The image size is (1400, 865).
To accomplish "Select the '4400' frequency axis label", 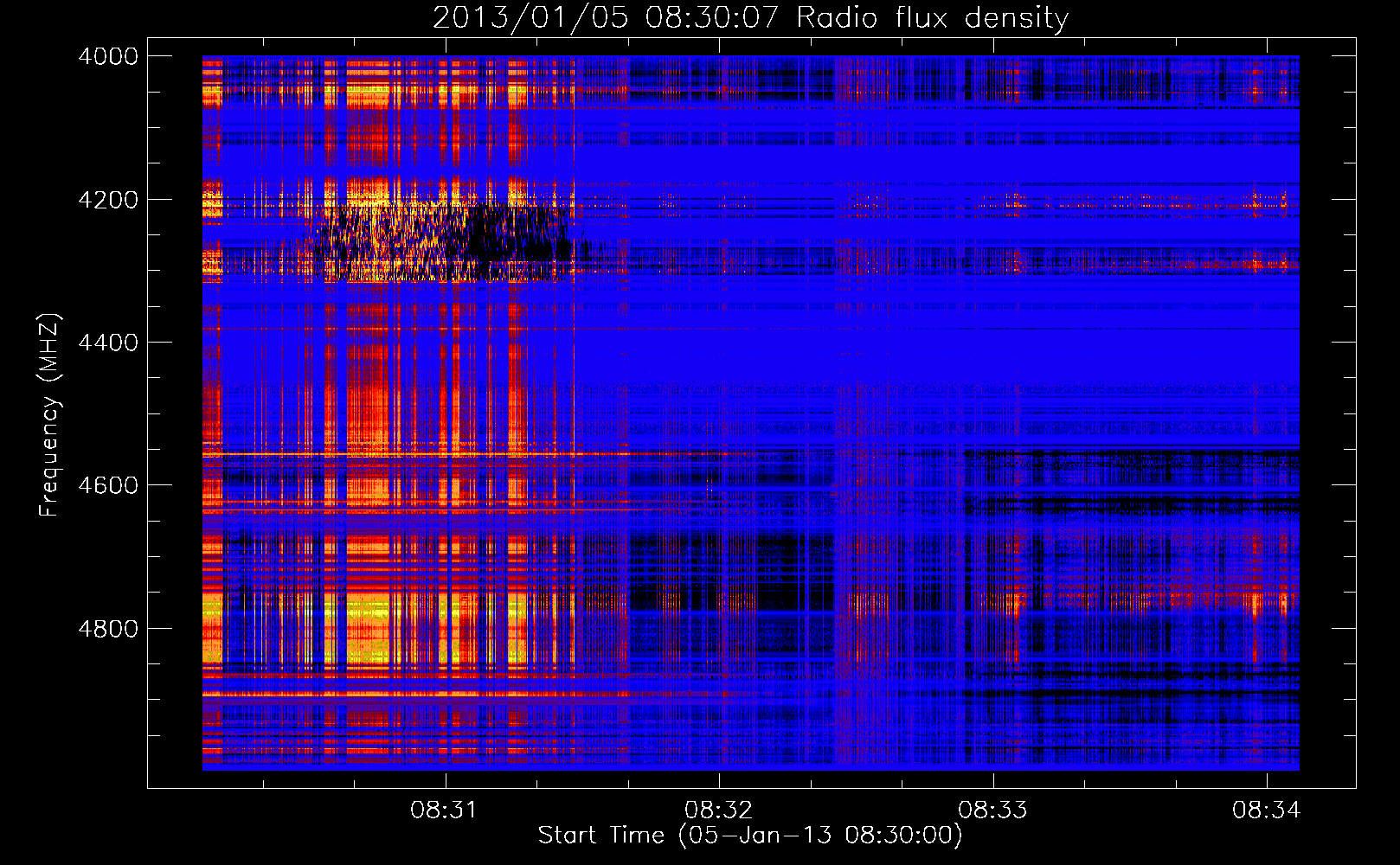I will click(108, 343).
